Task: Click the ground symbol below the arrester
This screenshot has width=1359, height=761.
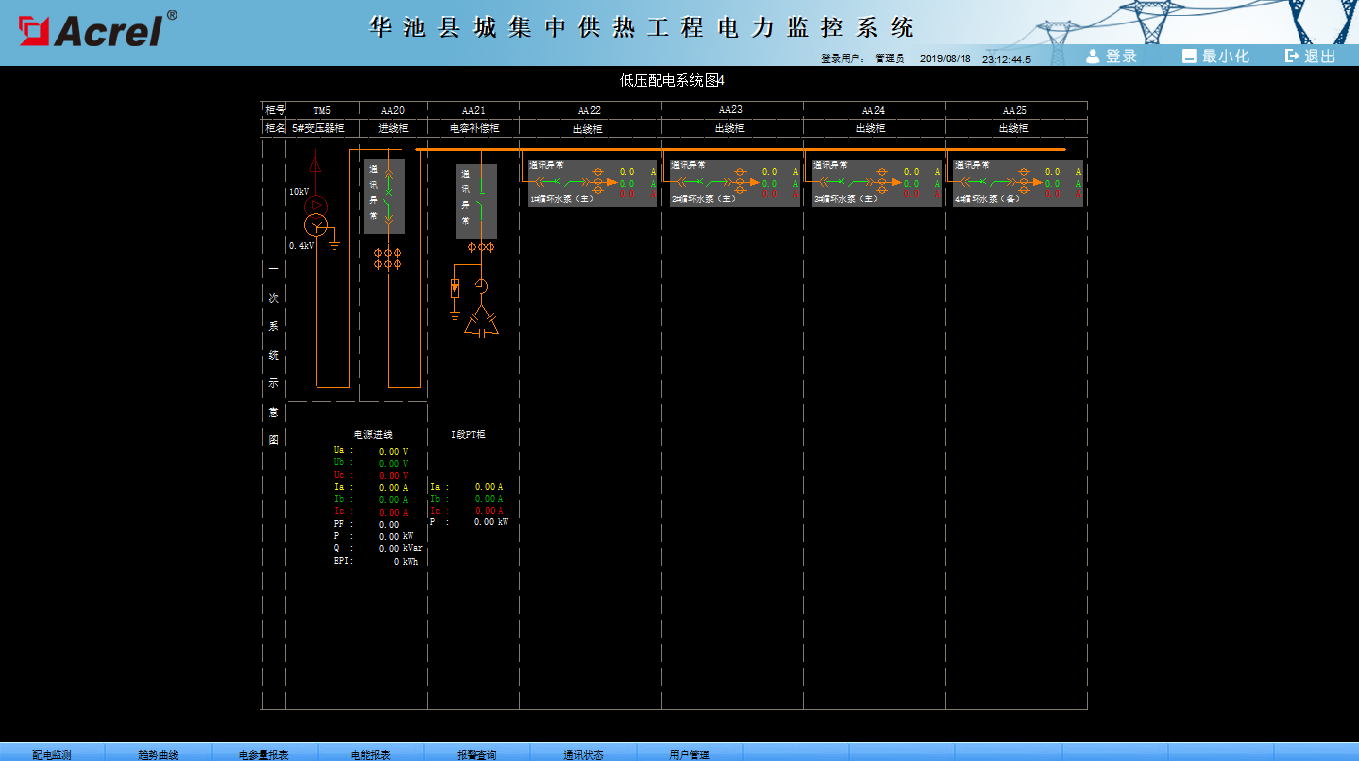Action: (x=455, y=314)
